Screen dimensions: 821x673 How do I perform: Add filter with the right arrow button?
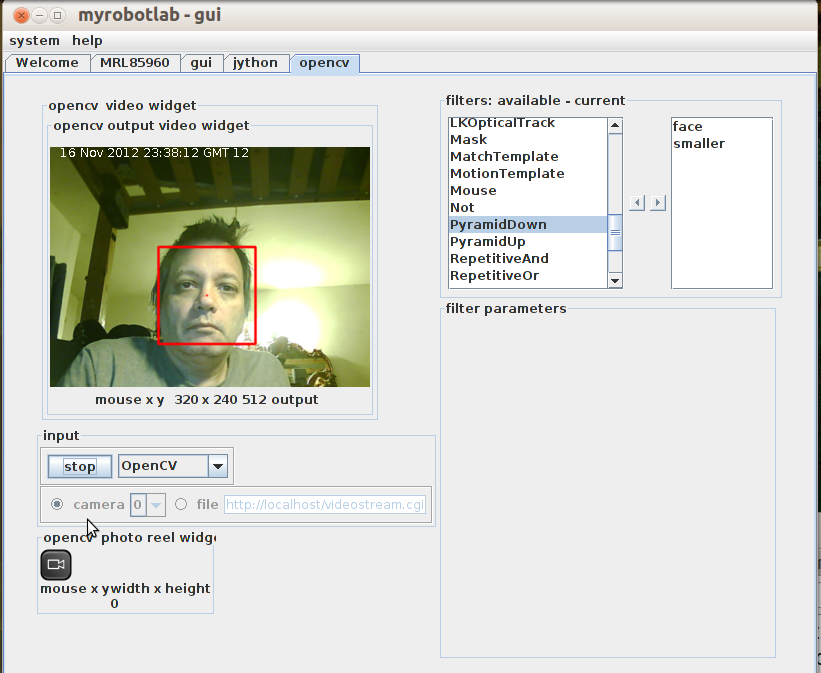658,203
